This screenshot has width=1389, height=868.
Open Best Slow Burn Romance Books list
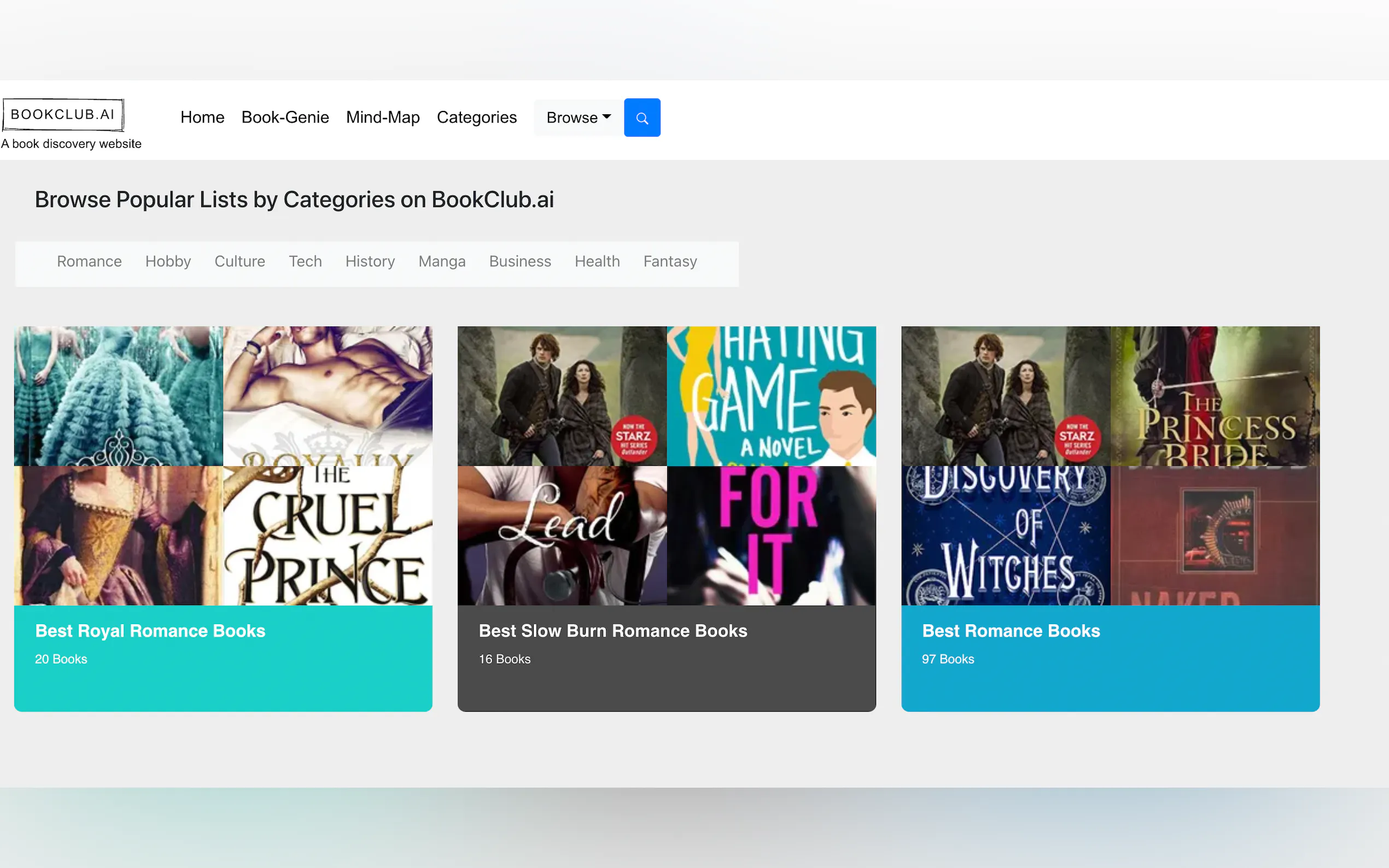coord(612,631)
